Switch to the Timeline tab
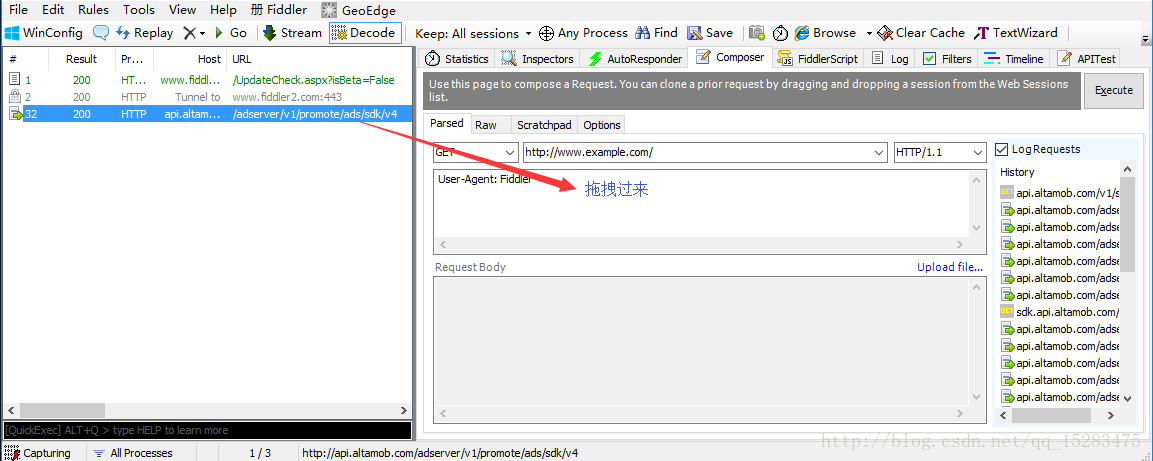 click(x=1014, y=59)
